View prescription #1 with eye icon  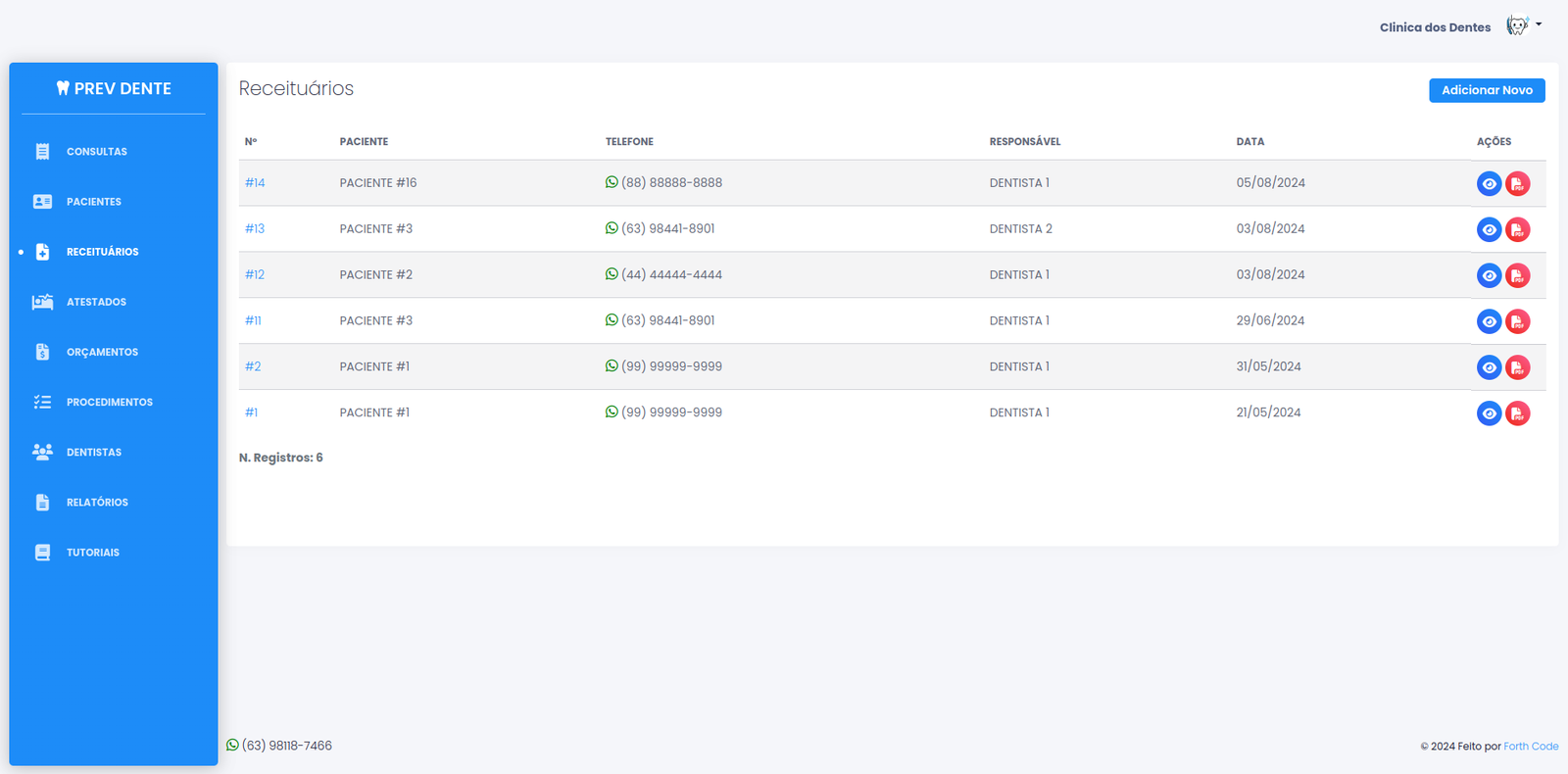pyautogui.click(x=1489, y=413)
